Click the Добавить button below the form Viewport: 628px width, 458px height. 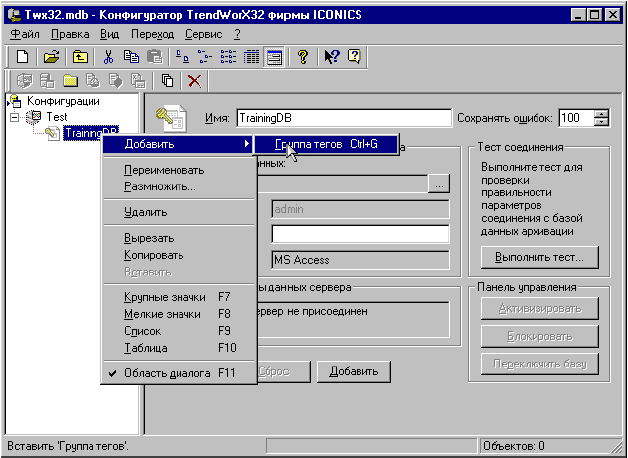pyautogui.click(x=354, y=372)
